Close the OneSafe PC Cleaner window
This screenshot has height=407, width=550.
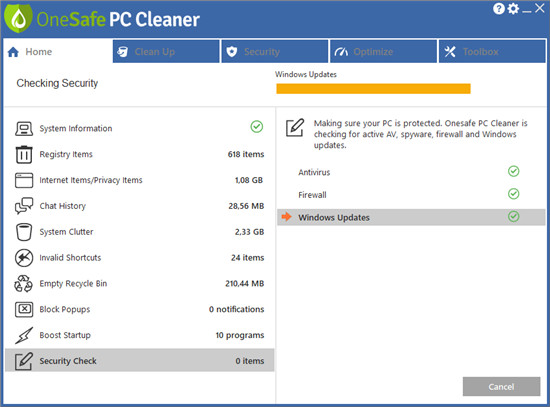pyautogui.click(x=539, y=8)
